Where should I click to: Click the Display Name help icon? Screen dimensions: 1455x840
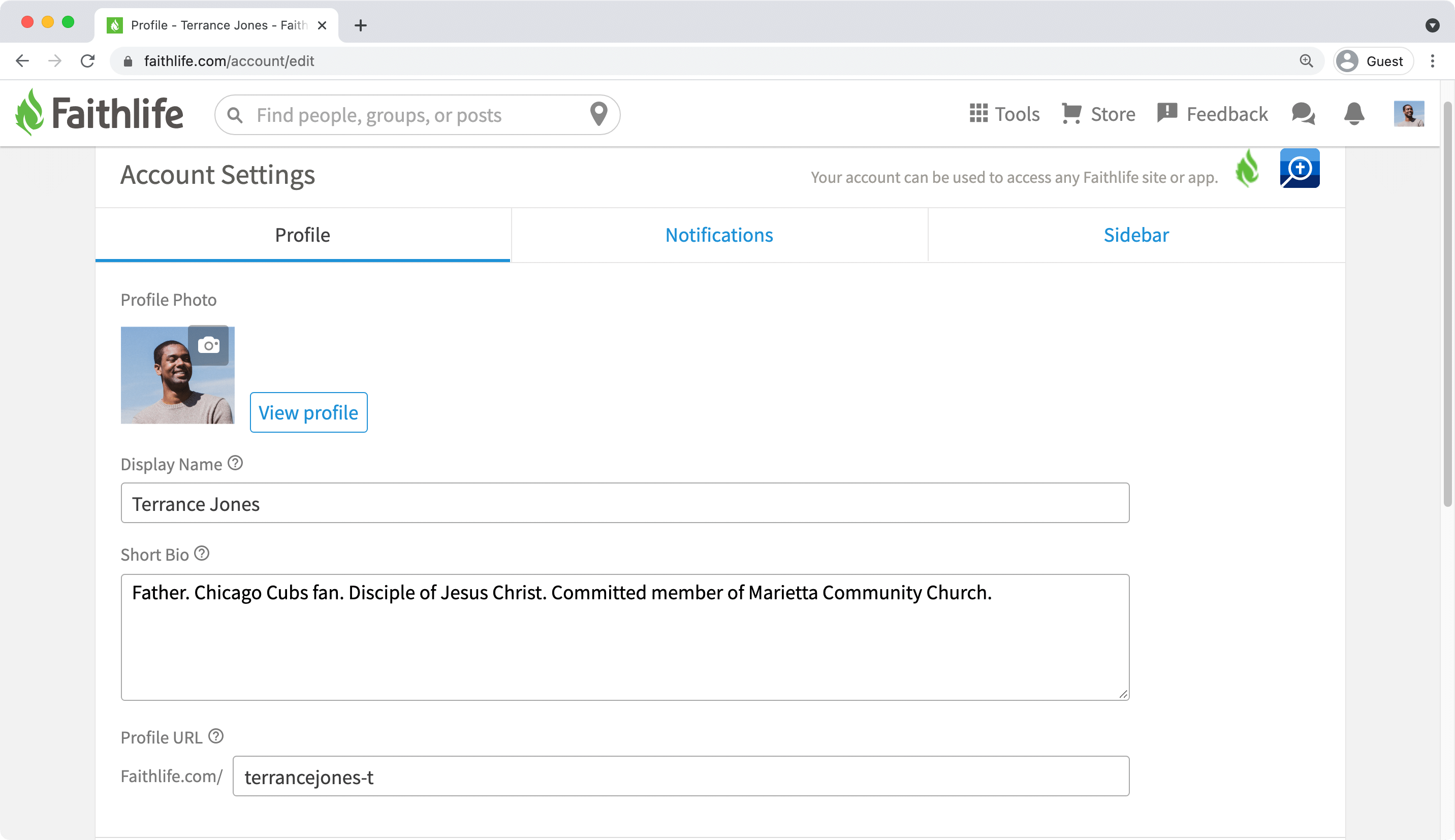click(x=235, y=463)
